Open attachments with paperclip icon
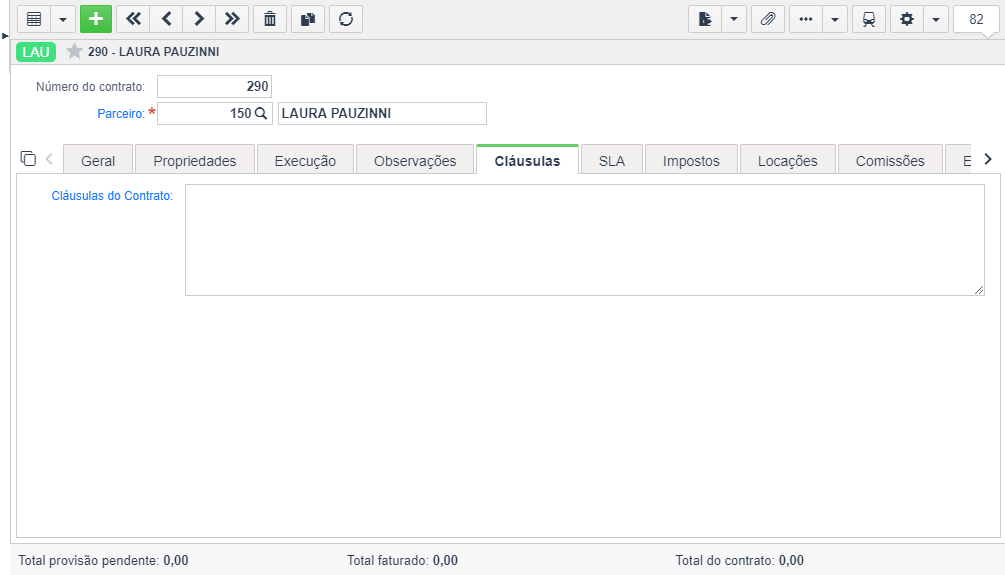The width and height of the screenshot is (1005, 575). (768, 19)
